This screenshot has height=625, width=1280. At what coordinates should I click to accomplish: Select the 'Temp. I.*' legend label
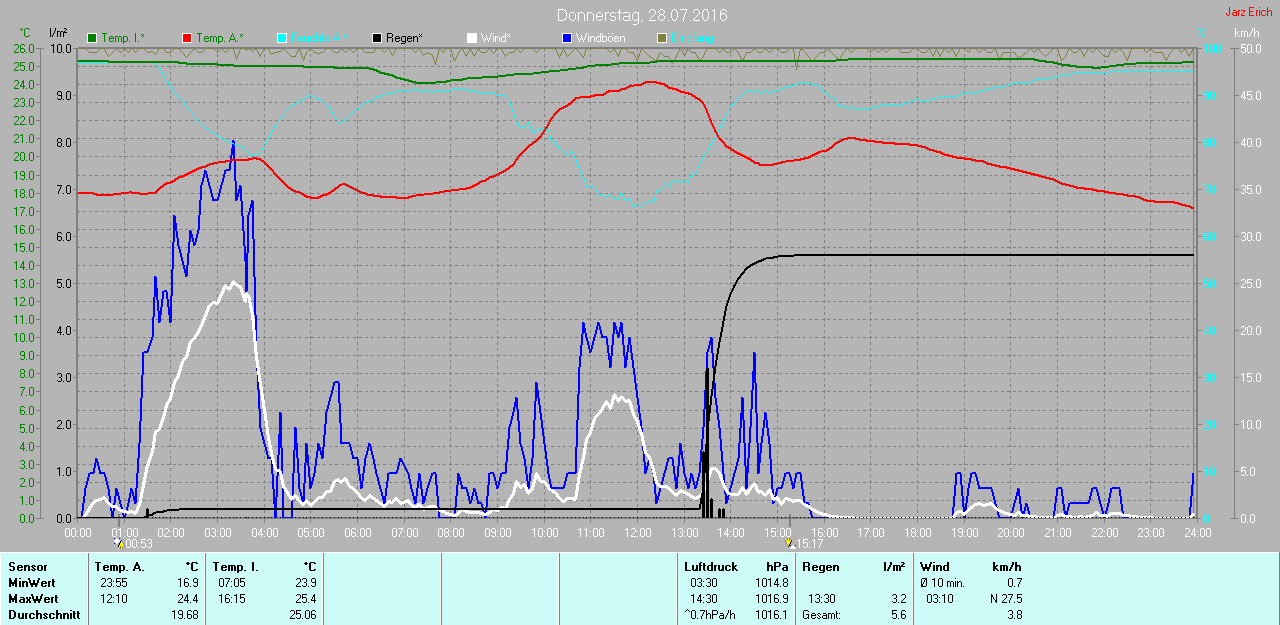(x=124, y=38)
